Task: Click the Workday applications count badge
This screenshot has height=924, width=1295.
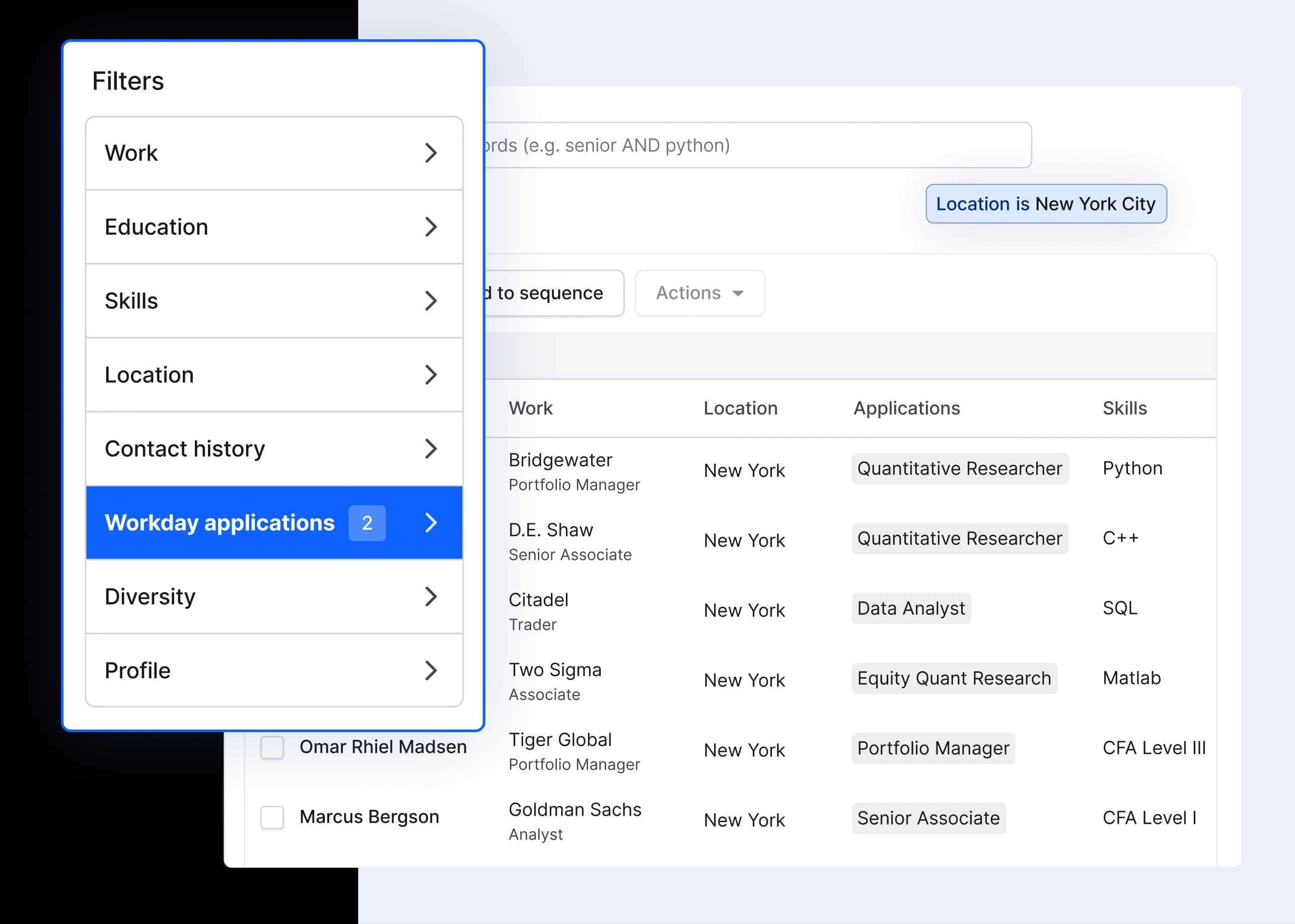Action: click(x=367, y=523)
